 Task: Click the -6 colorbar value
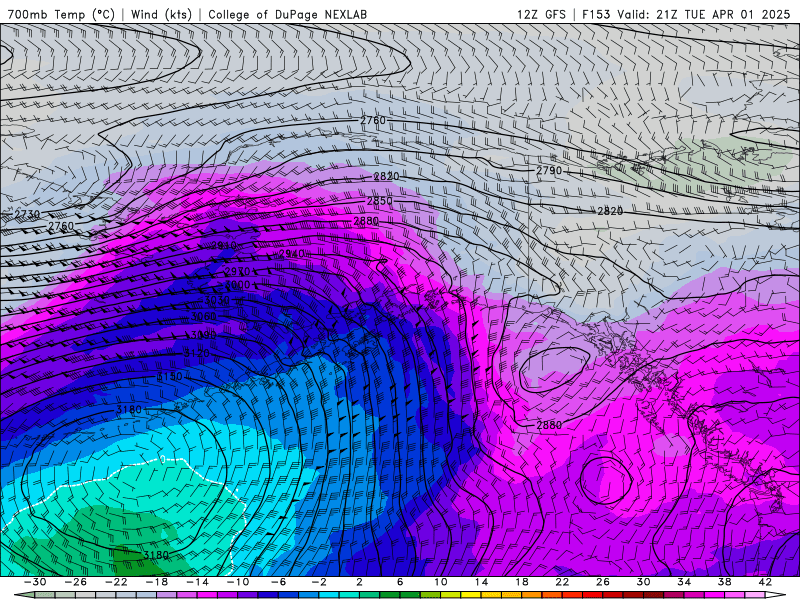278,582
